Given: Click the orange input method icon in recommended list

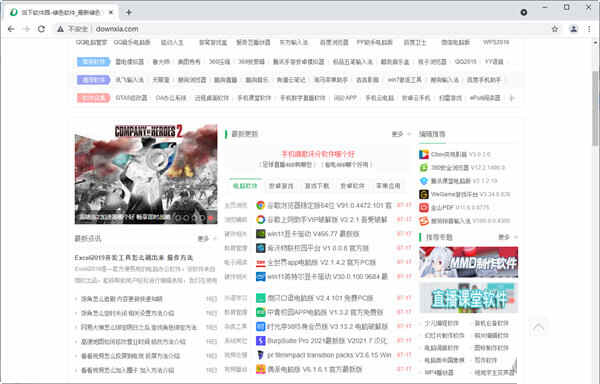Looking at the screenshot, I should [424, 221].
